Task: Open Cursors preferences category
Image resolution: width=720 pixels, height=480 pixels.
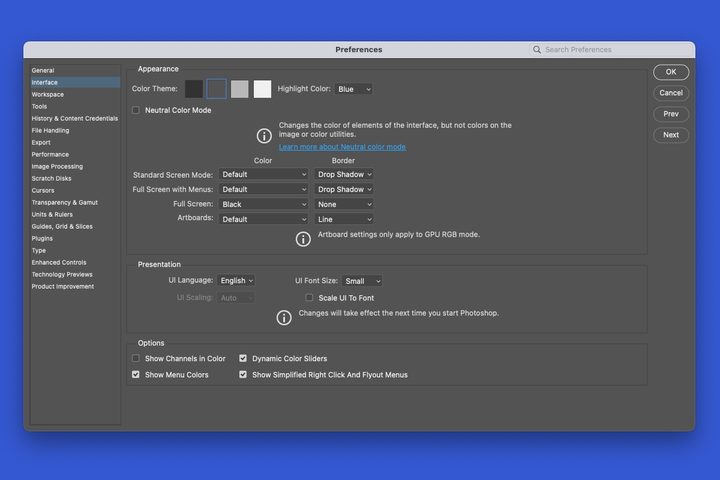Action: coord(75,190)
